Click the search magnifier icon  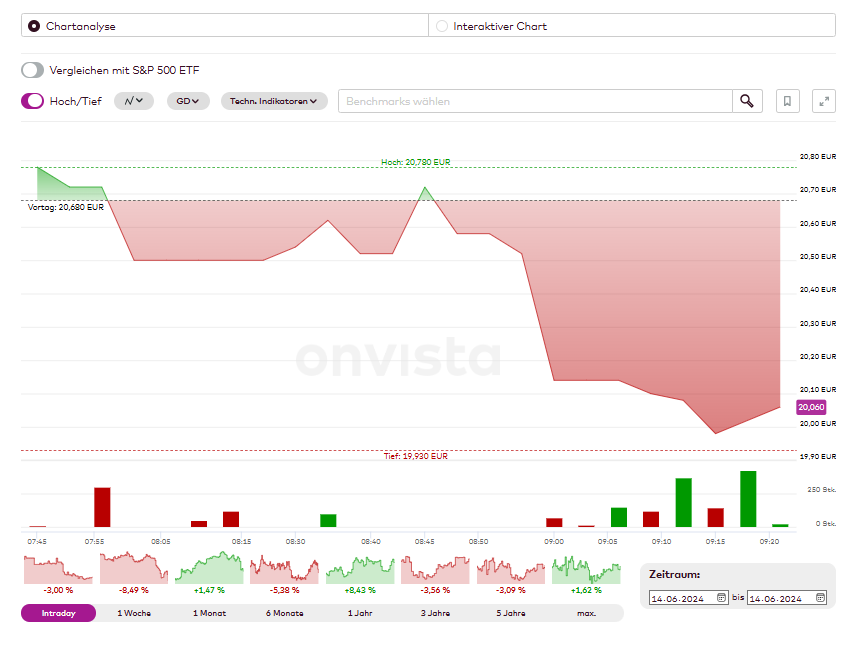tap(747, 100)
